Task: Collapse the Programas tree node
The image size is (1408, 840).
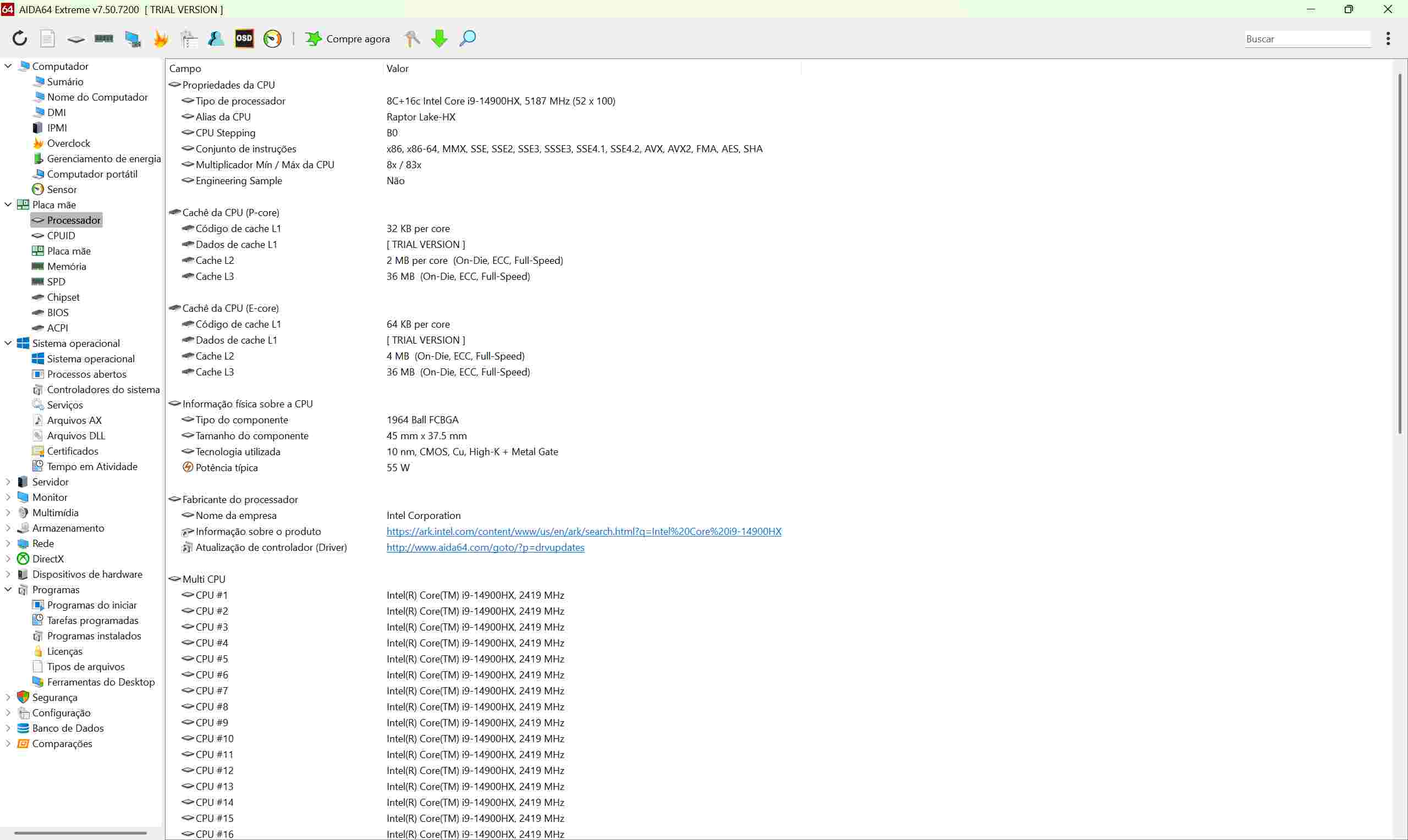Action: 8,589
